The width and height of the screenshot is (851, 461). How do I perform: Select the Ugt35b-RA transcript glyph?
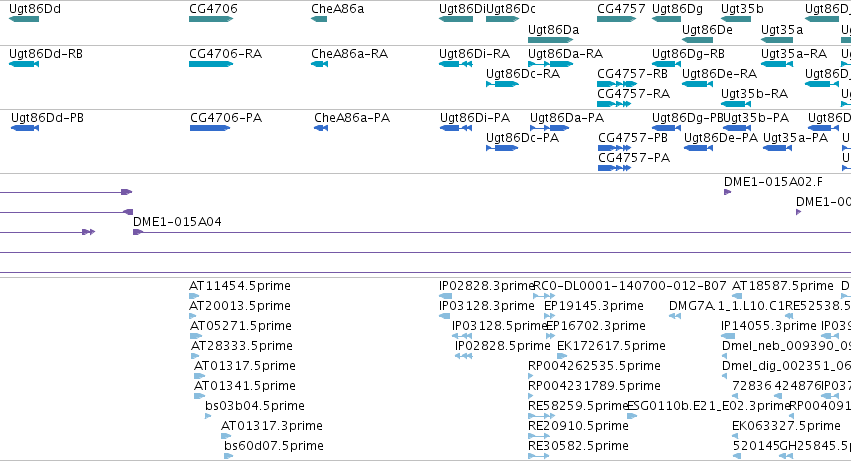[x=736, y=104]
